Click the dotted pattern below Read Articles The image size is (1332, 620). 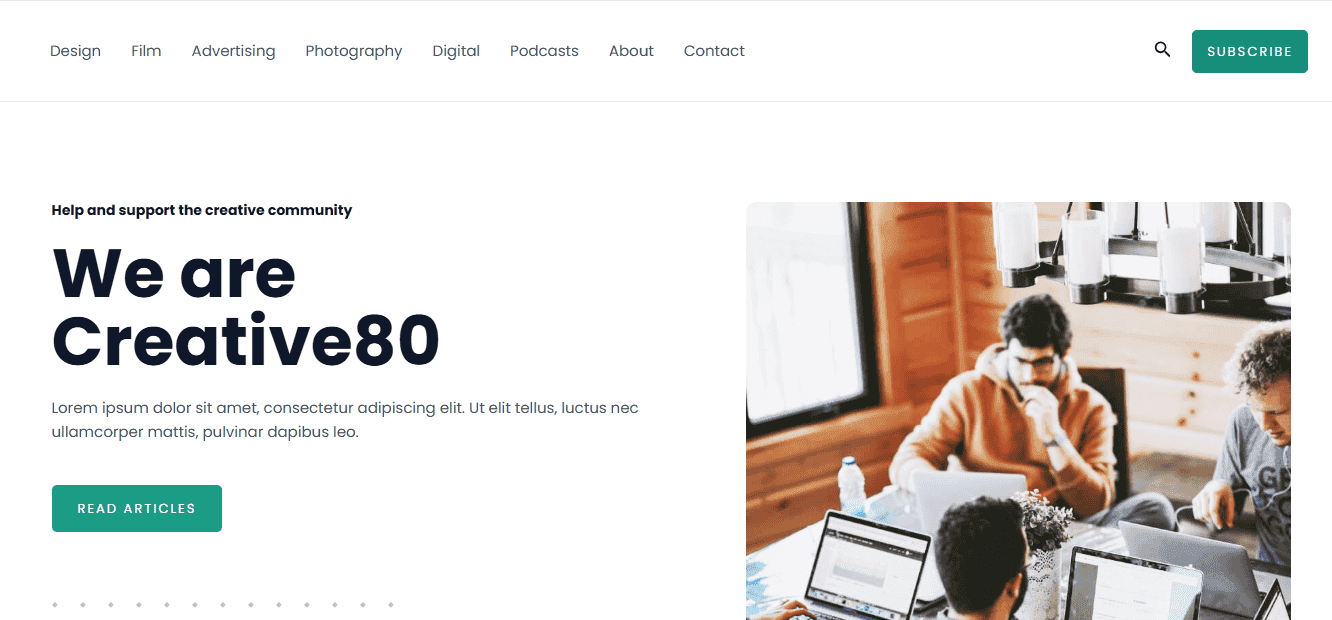[222, 604]
